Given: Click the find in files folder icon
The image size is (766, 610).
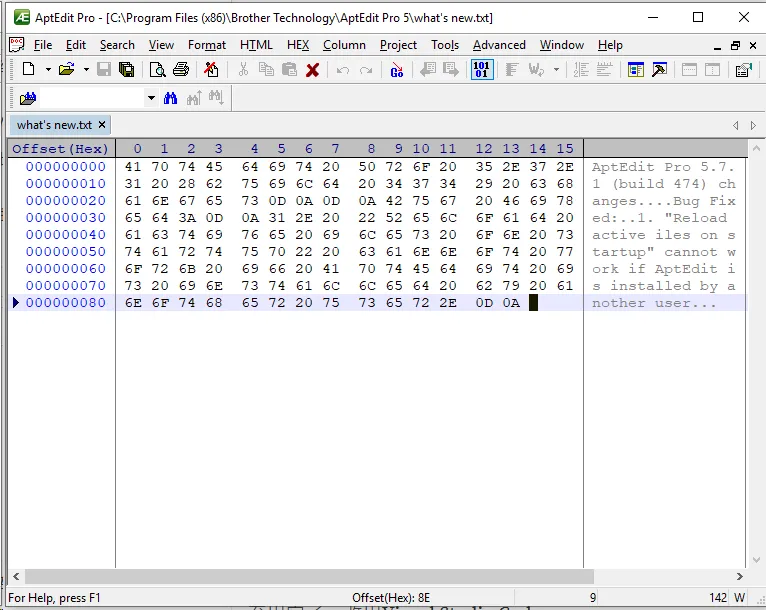Looking at the screenshot, I should (x=28, y=98).
